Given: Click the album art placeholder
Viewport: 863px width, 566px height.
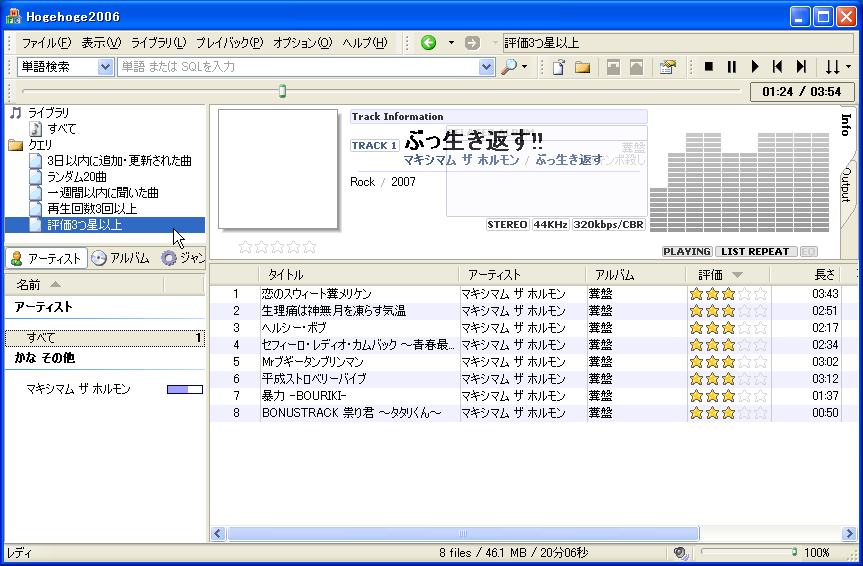Looking at the screenshot, I should [278, 169].
